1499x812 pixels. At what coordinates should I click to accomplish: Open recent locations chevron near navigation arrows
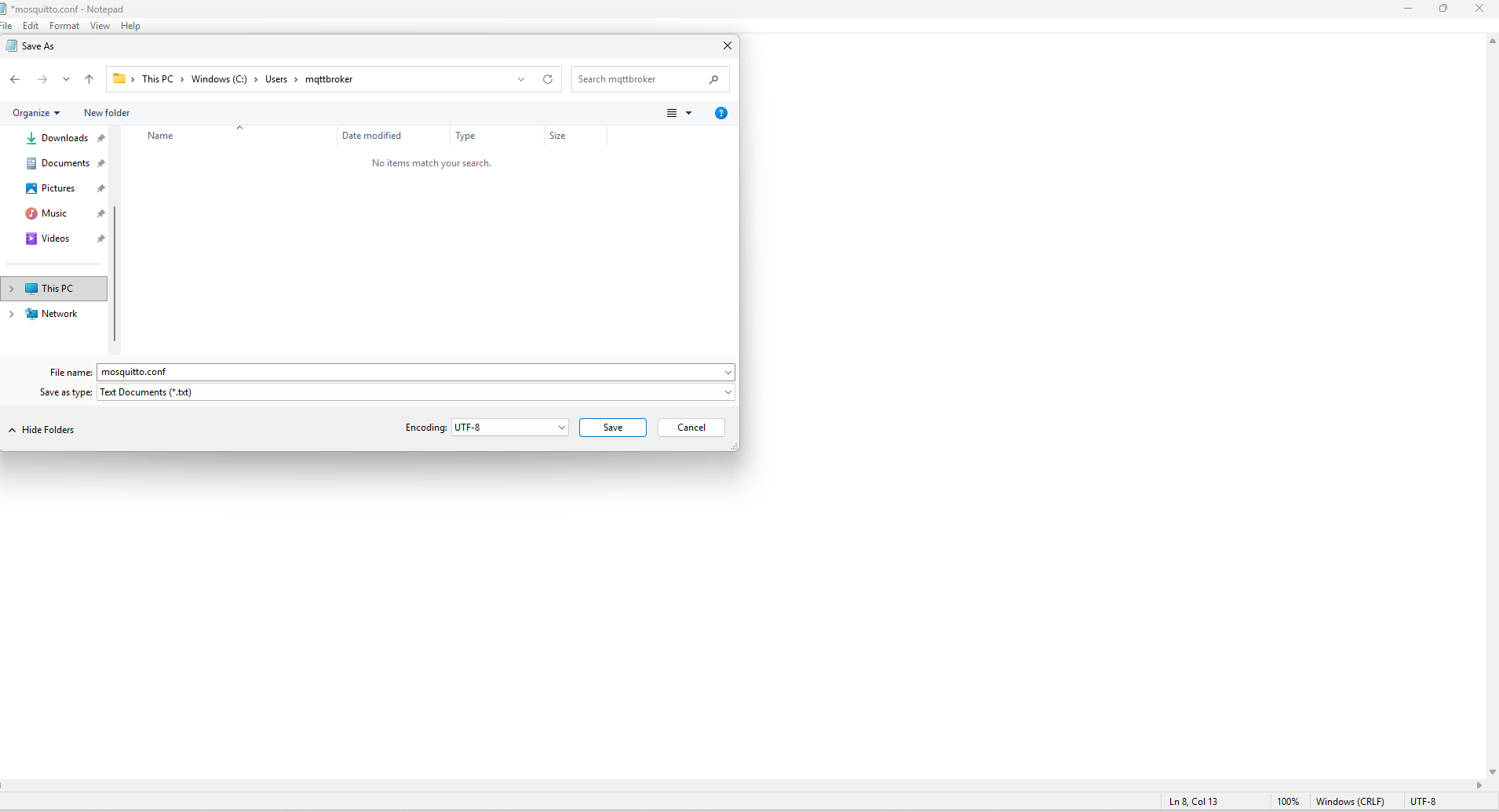click(66, 79)
